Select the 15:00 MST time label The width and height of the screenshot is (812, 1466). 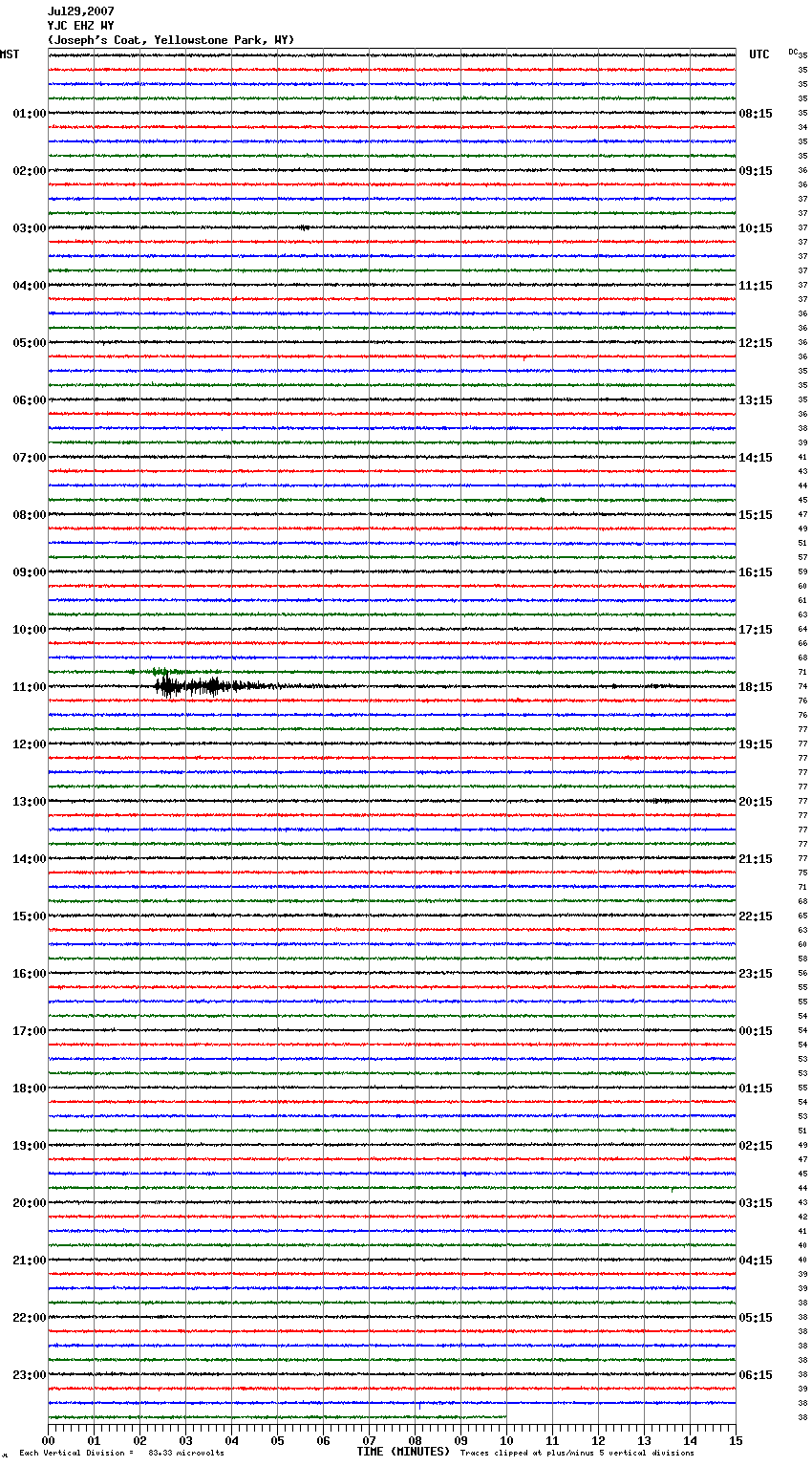30,916
